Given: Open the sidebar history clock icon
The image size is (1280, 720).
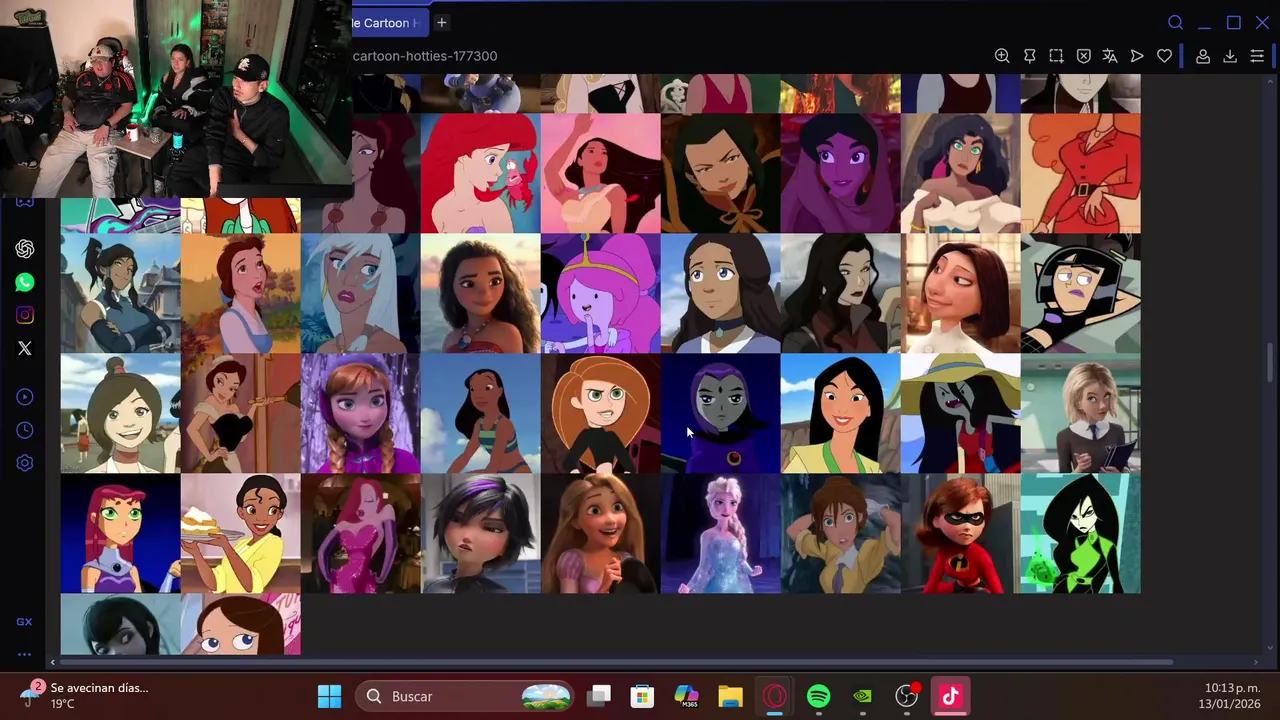Looking at the screenshot, I should (x=25, y=430).
